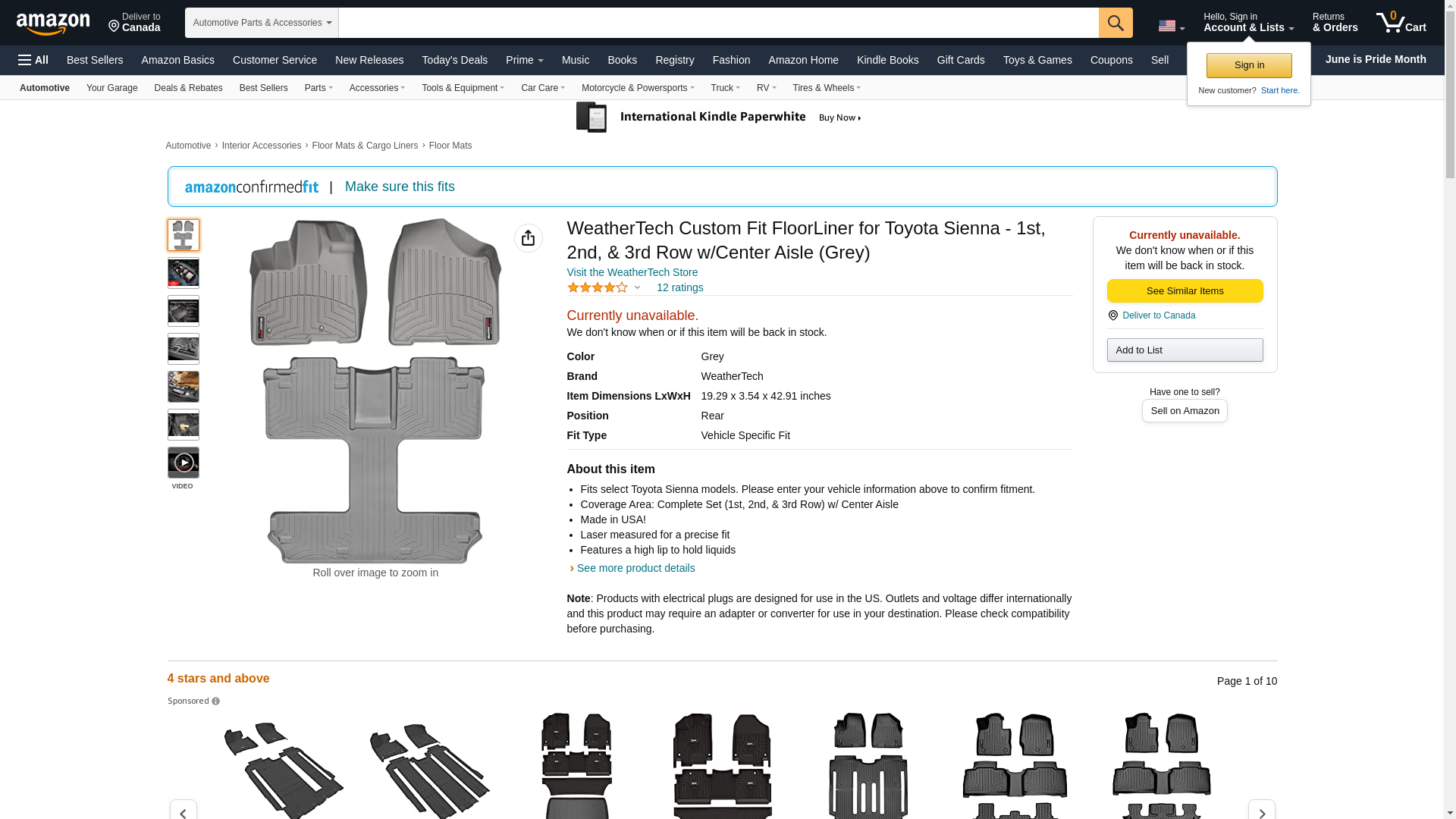The height and width of the screenshot is (819, 1456).
Task: Click the yellow Sign in button
Action: pyautogui.click(x=1248, y=65)
